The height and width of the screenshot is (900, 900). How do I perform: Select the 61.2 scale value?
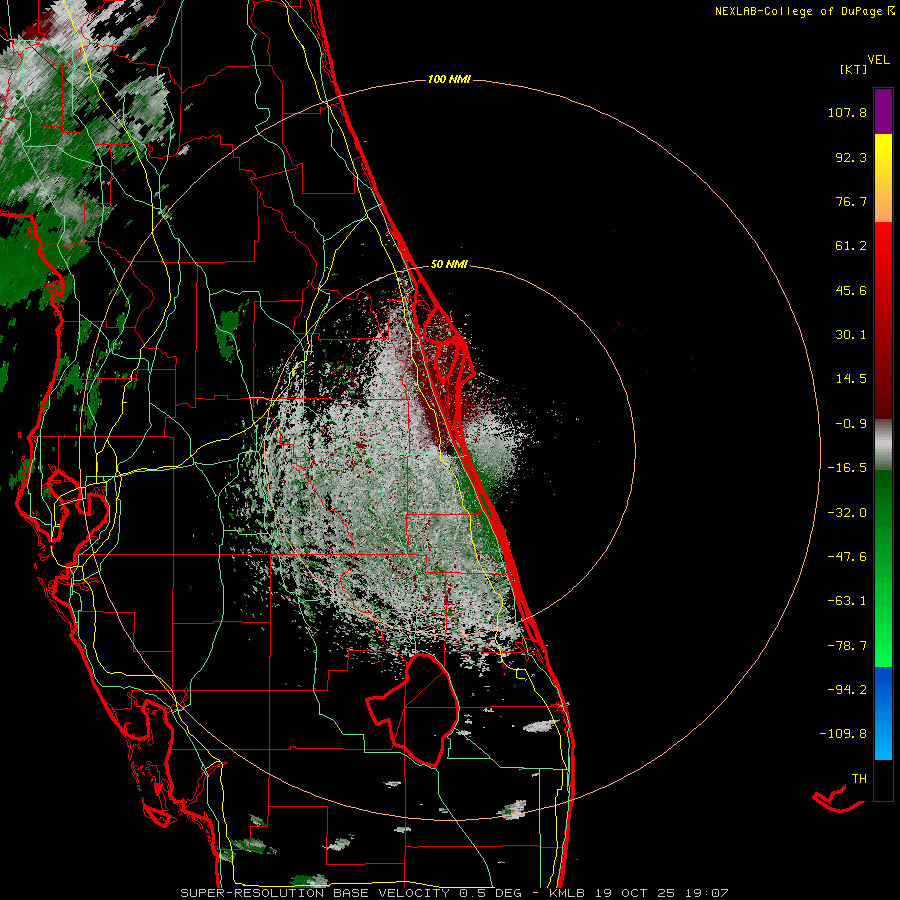click(x=851, y=246)
